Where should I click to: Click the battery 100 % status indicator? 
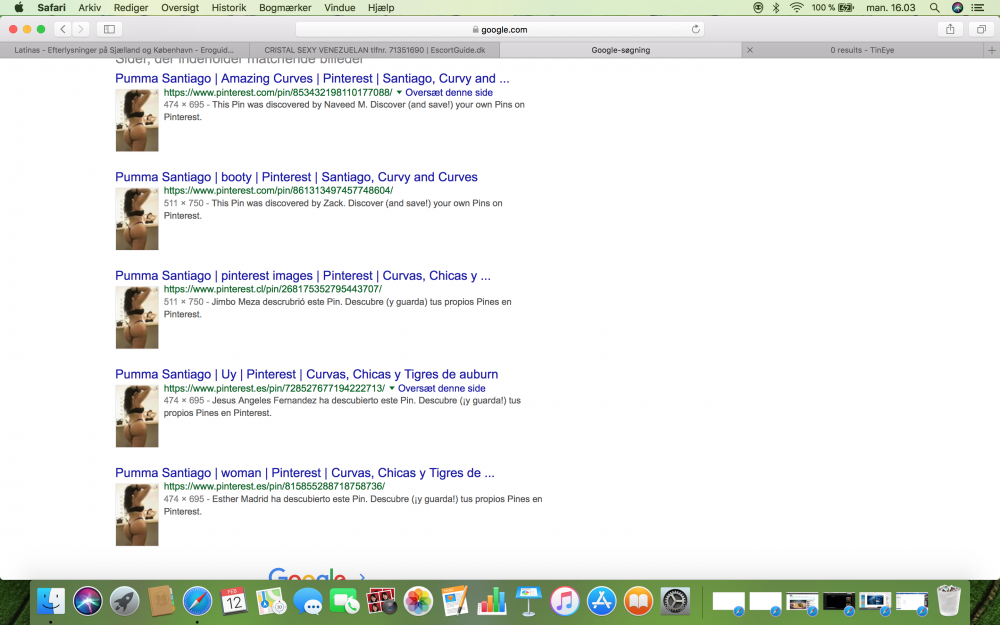(x=832, y=8)
